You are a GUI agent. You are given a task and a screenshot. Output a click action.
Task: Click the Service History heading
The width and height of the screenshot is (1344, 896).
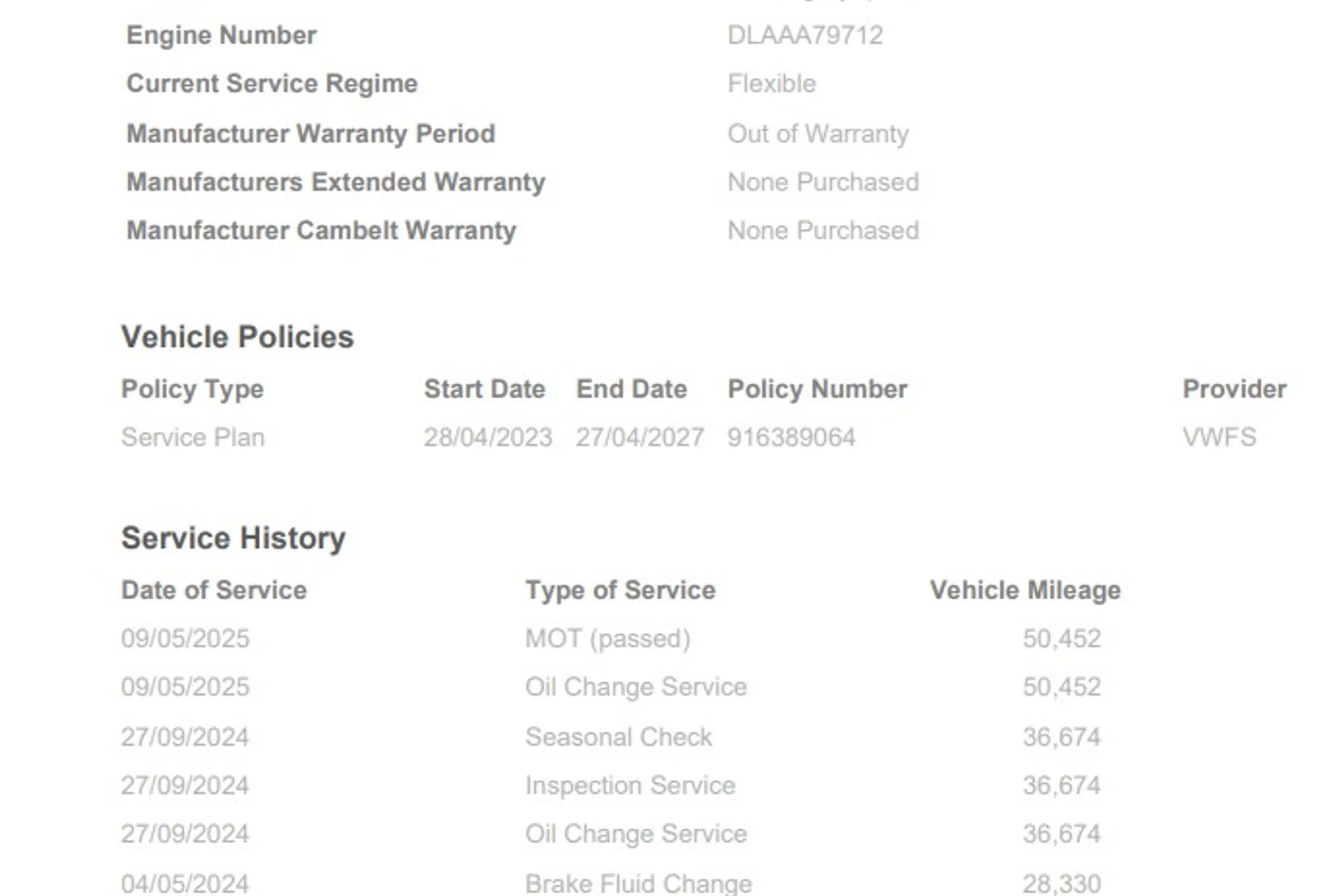point(233,538)
